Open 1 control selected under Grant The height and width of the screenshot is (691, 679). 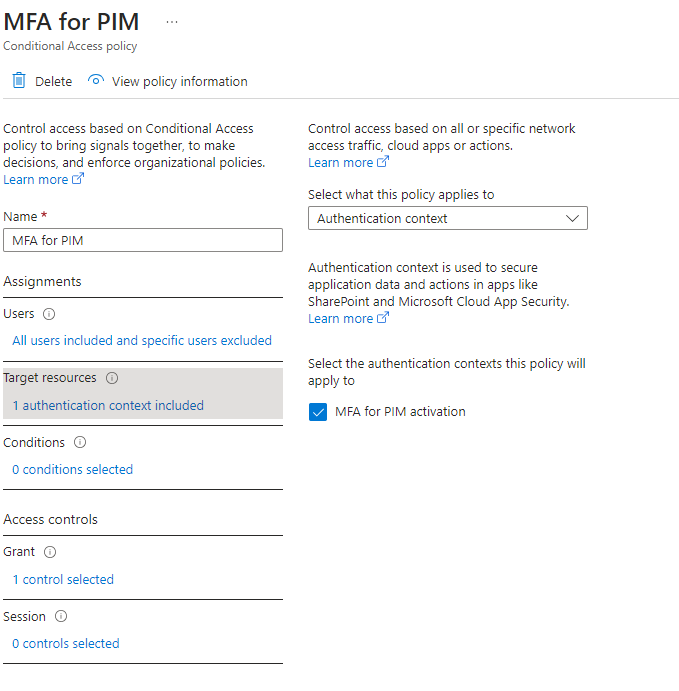(x=63, y=580)
